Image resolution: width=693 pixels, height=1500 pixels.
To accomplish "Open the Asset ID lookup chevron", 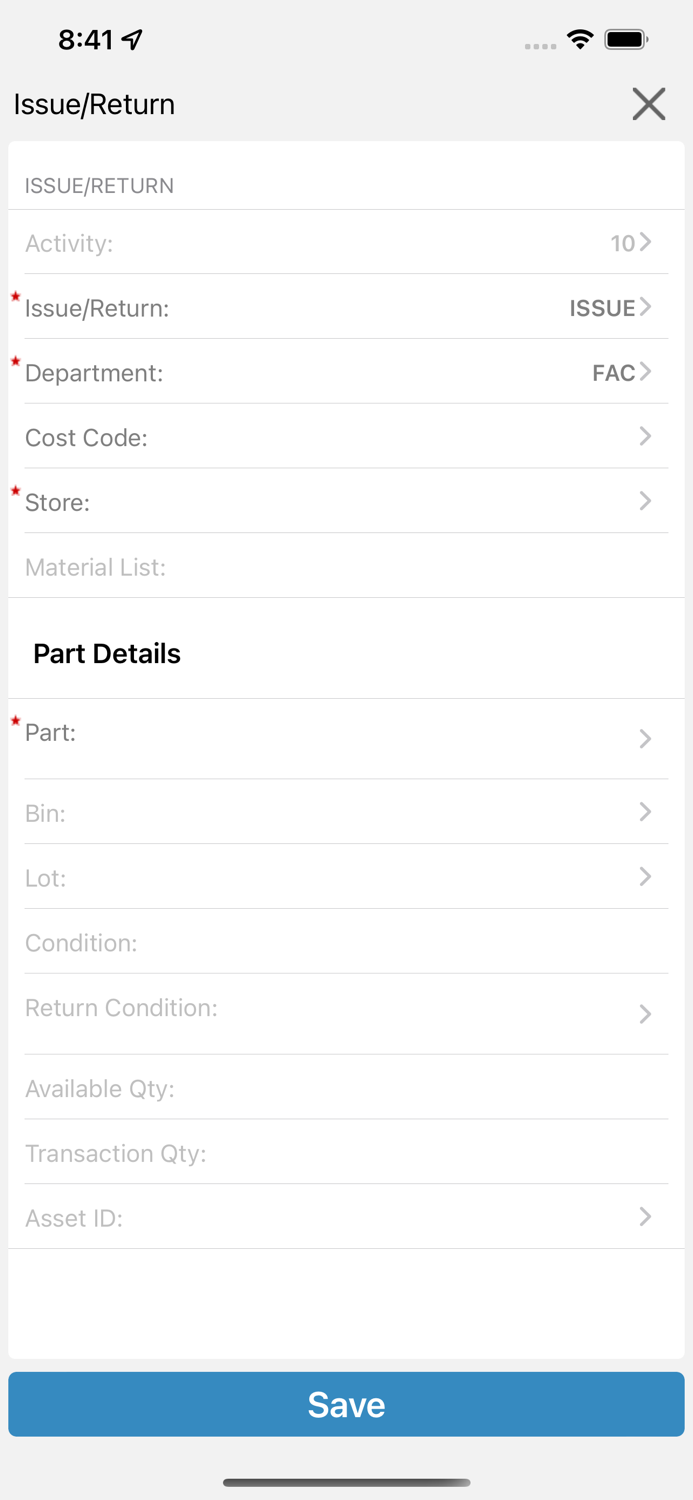I will 646,1217.
